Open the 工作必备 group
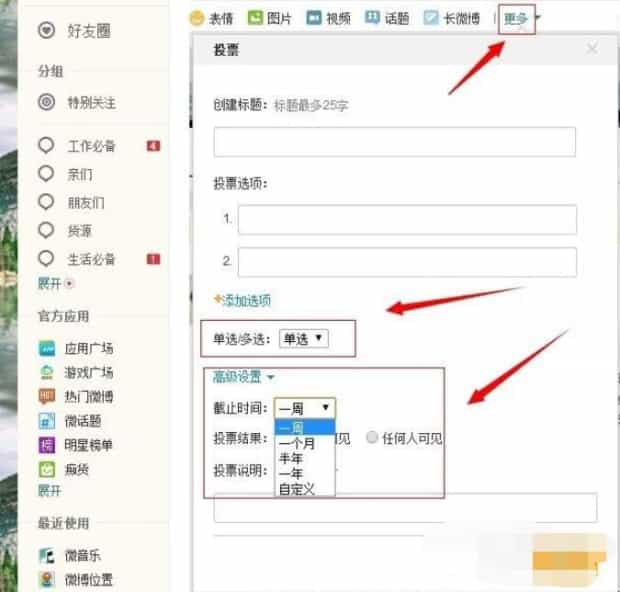The width and height of the screenshot is (620, 592). pos(90,146)
